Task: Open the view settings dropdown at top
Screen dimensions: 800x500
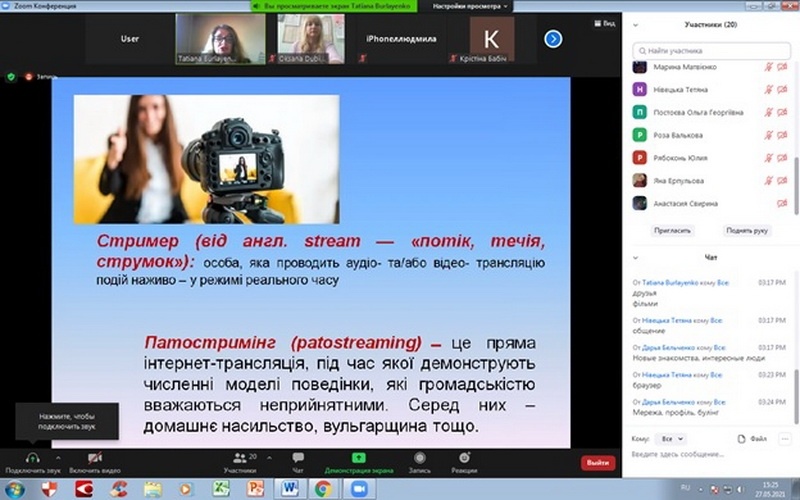Action: (474, 6)
